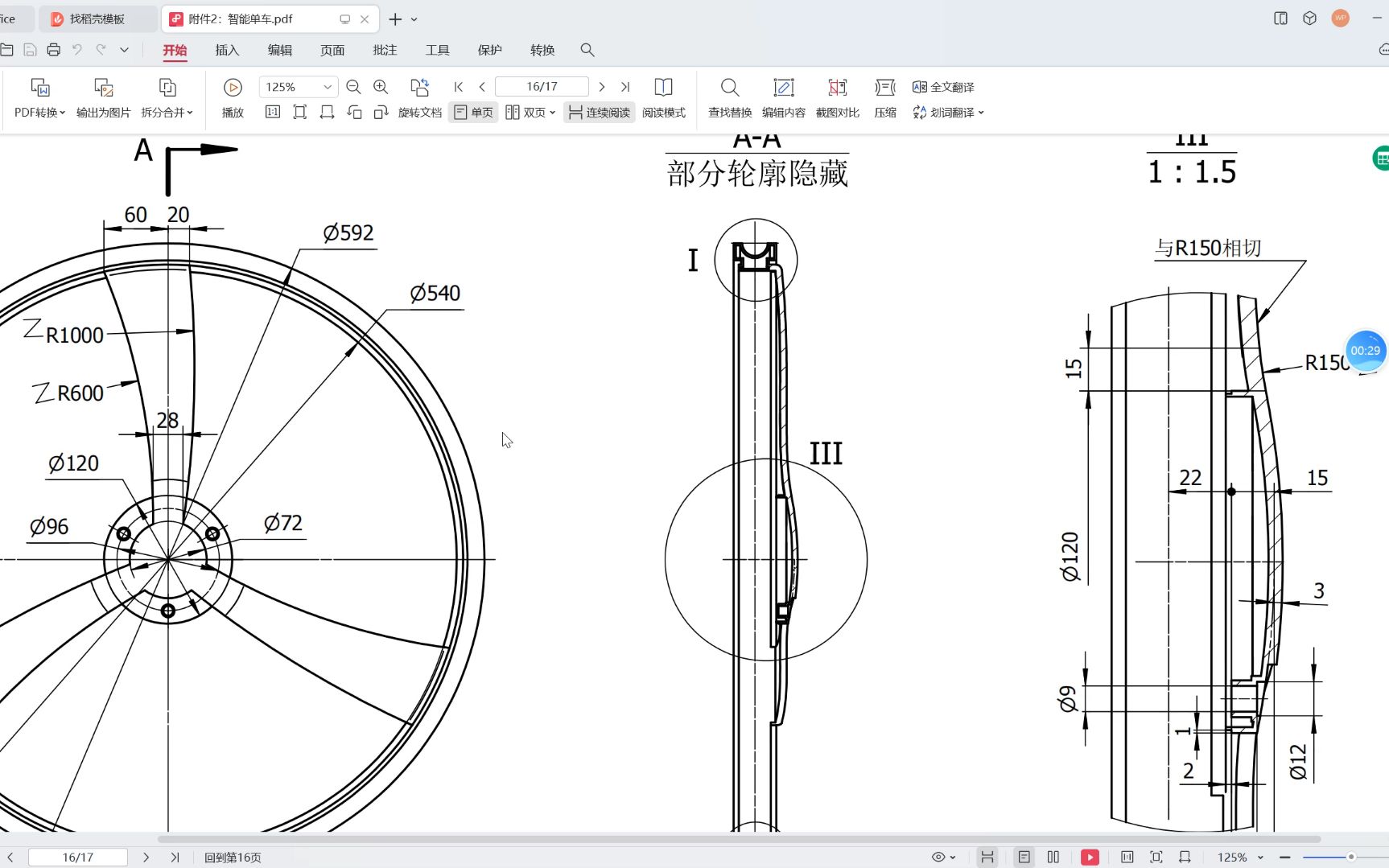Click the red play button in status bar

1090,857
